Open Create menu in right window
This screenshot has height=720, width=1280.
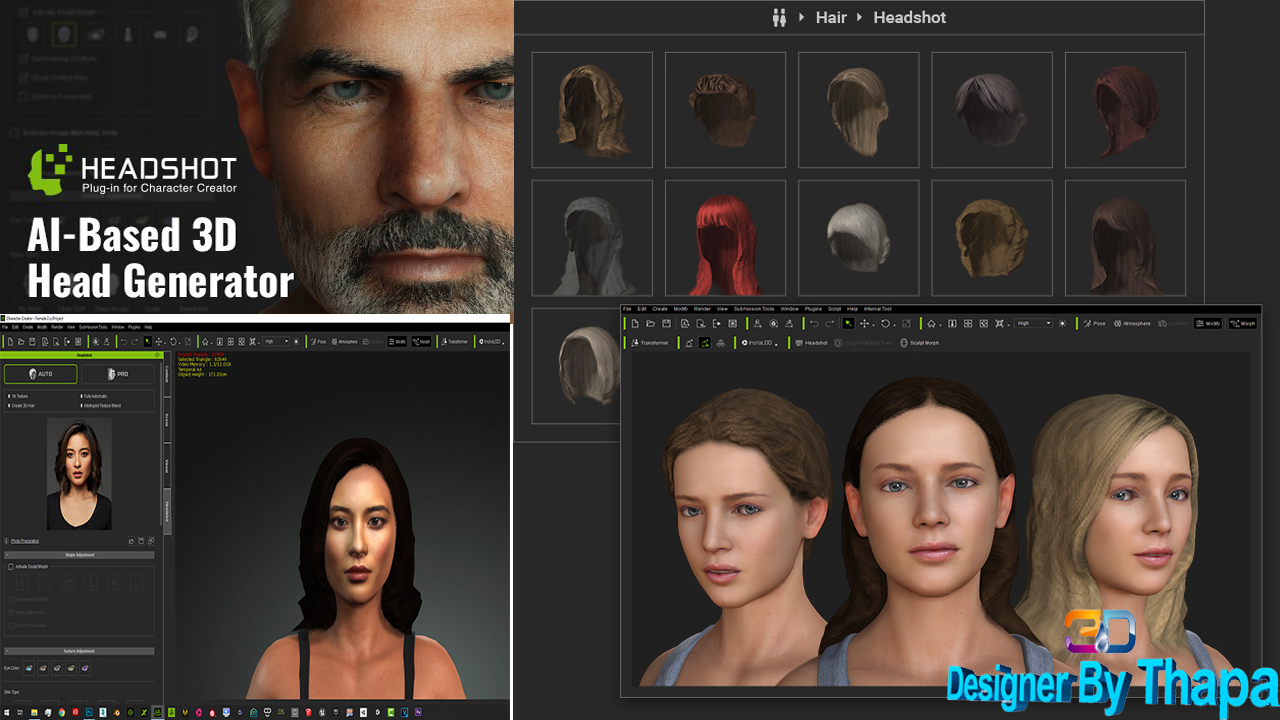point(660,308)
